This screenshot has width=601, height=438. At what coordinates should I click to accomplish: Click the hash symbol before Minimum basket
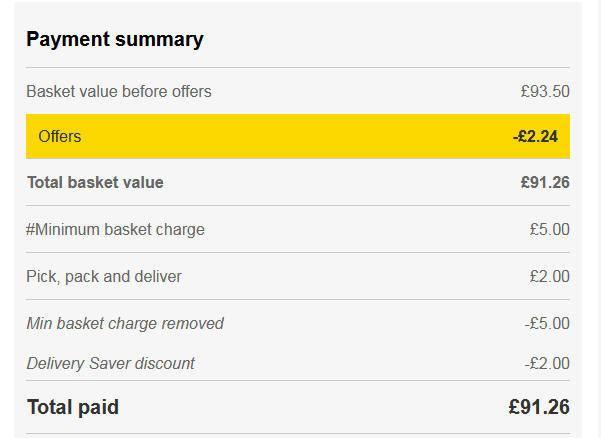[x=30, y=230]
